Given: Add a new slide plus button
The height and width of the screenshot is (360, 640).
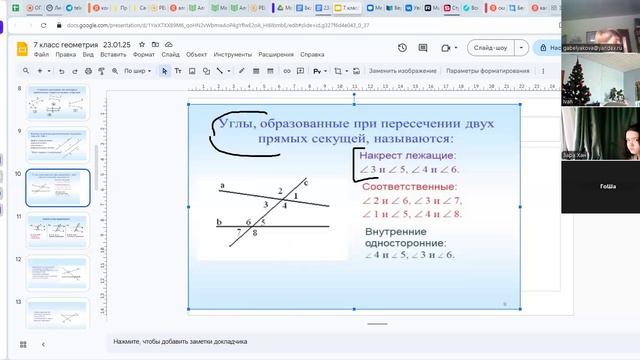Looking at the screenshot, I should (x=40, y=71).
